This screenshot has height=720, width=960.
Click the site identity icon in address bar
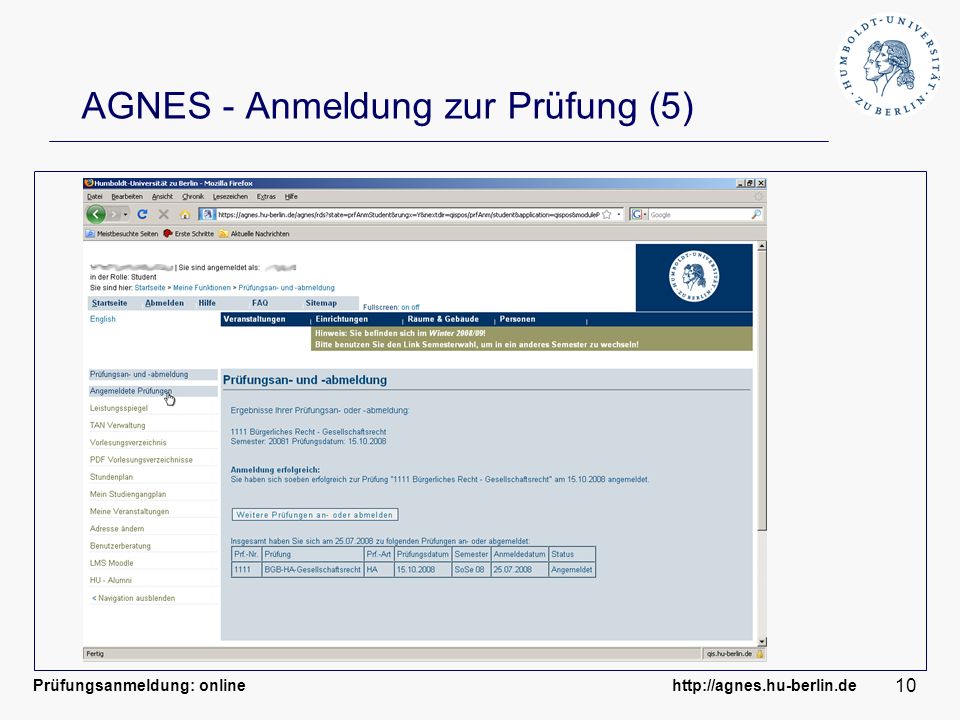point(208,214)
